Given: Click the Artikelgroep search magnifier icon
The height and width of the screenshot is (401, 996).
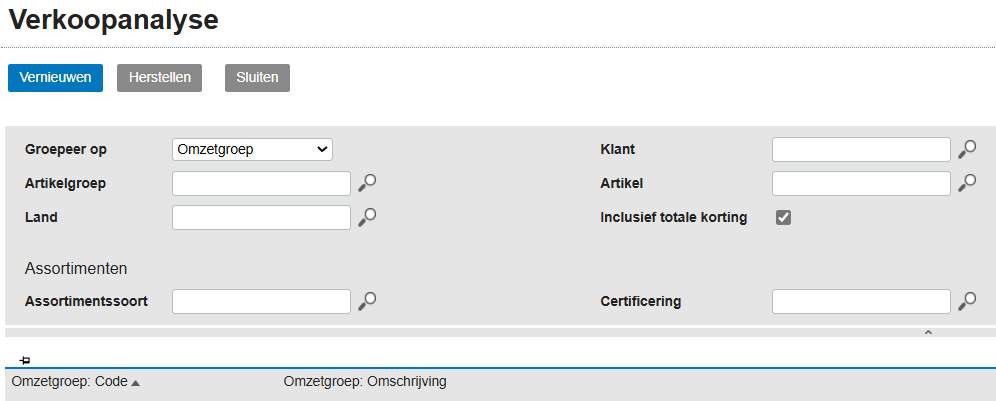Looking at the screenshot, I should coord(367,183).
